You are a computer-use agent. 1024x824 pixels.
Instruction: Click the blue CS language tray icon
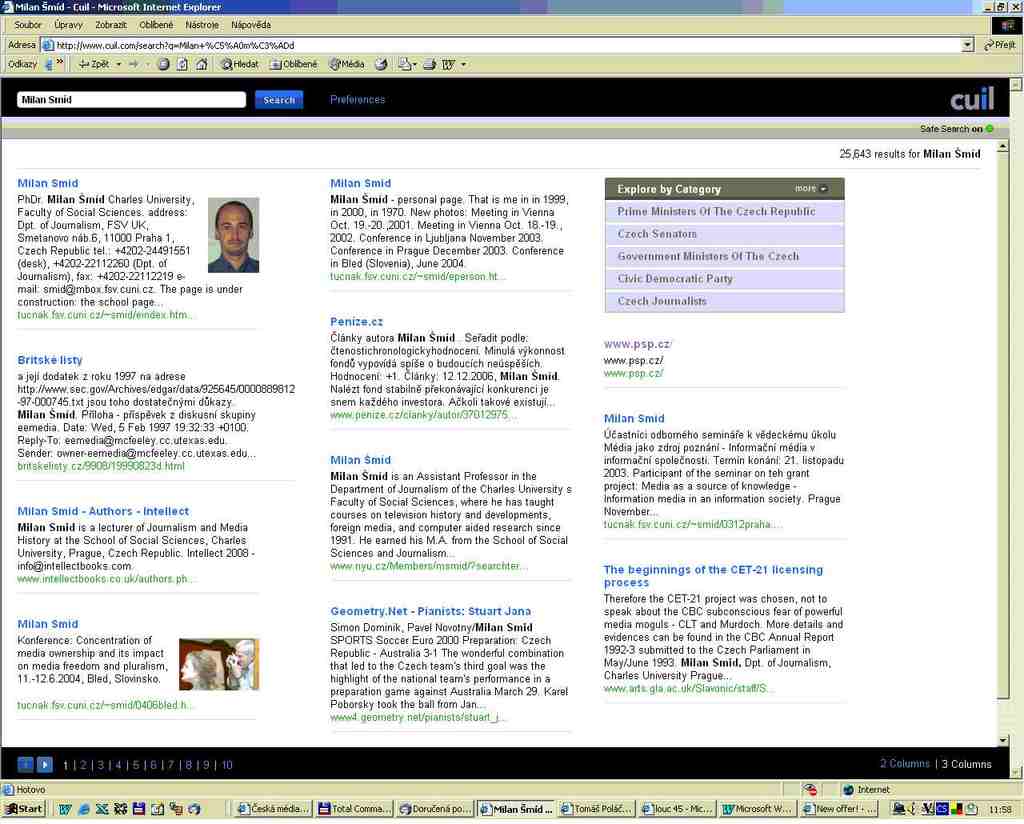pyautogui.click(x=942, y=809)
